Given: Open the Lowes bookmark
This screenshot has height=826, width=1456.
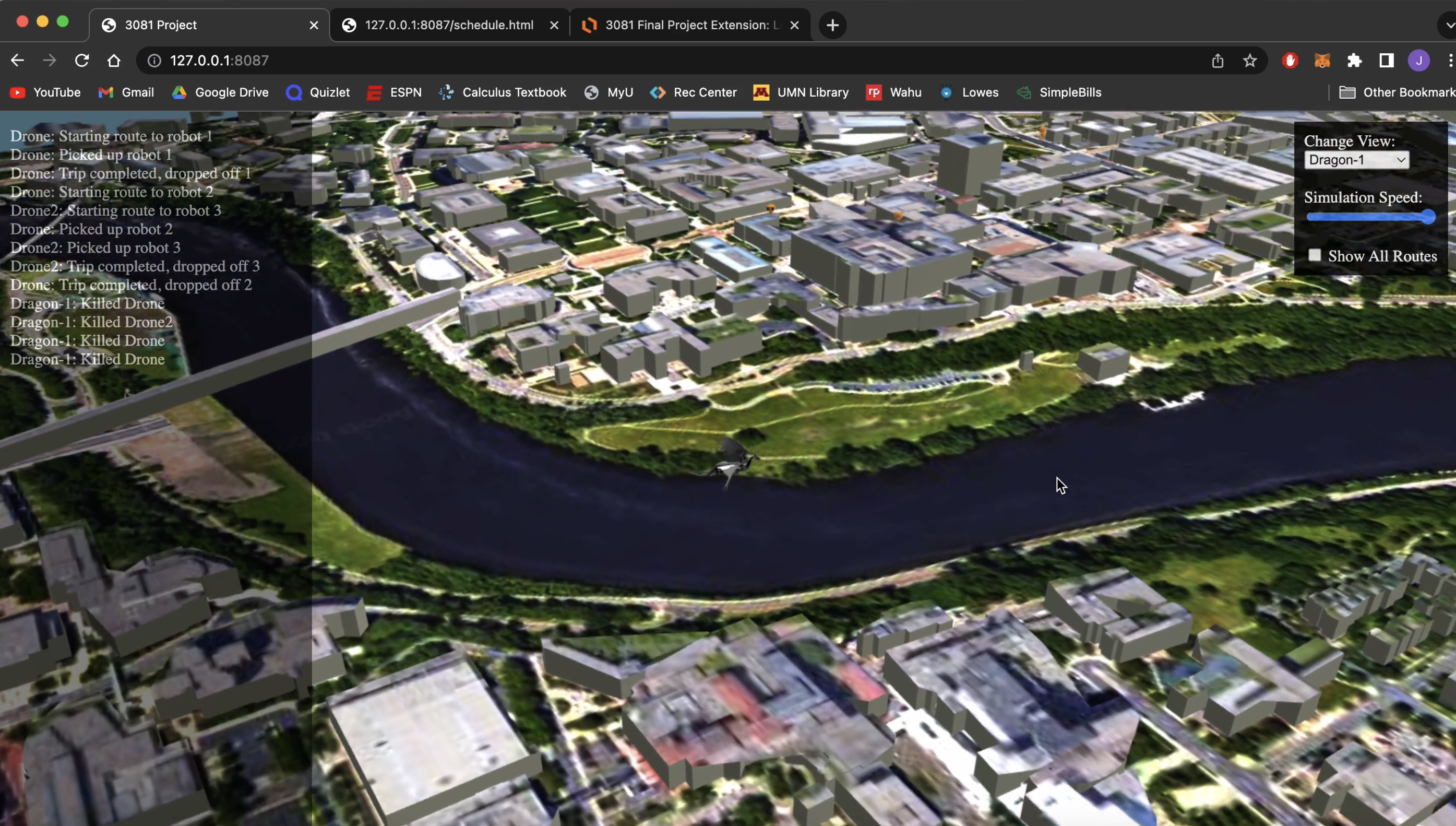Looking at the screenshot, I should click(x=969, y=92).
